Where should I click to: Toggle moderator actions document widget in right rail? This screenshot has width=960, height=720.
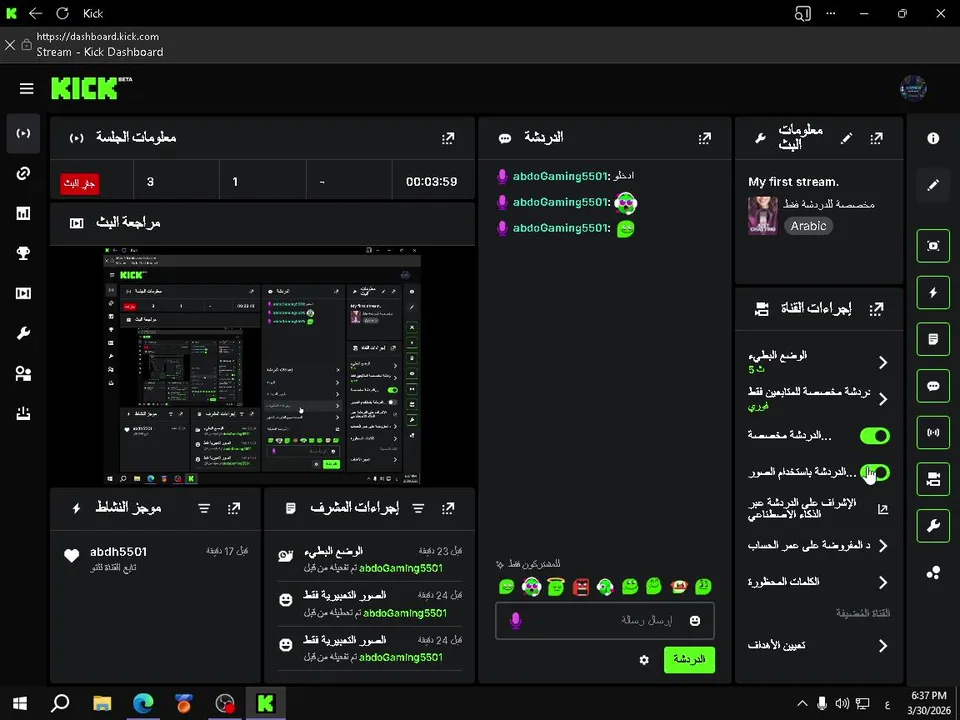coord(933,339)
